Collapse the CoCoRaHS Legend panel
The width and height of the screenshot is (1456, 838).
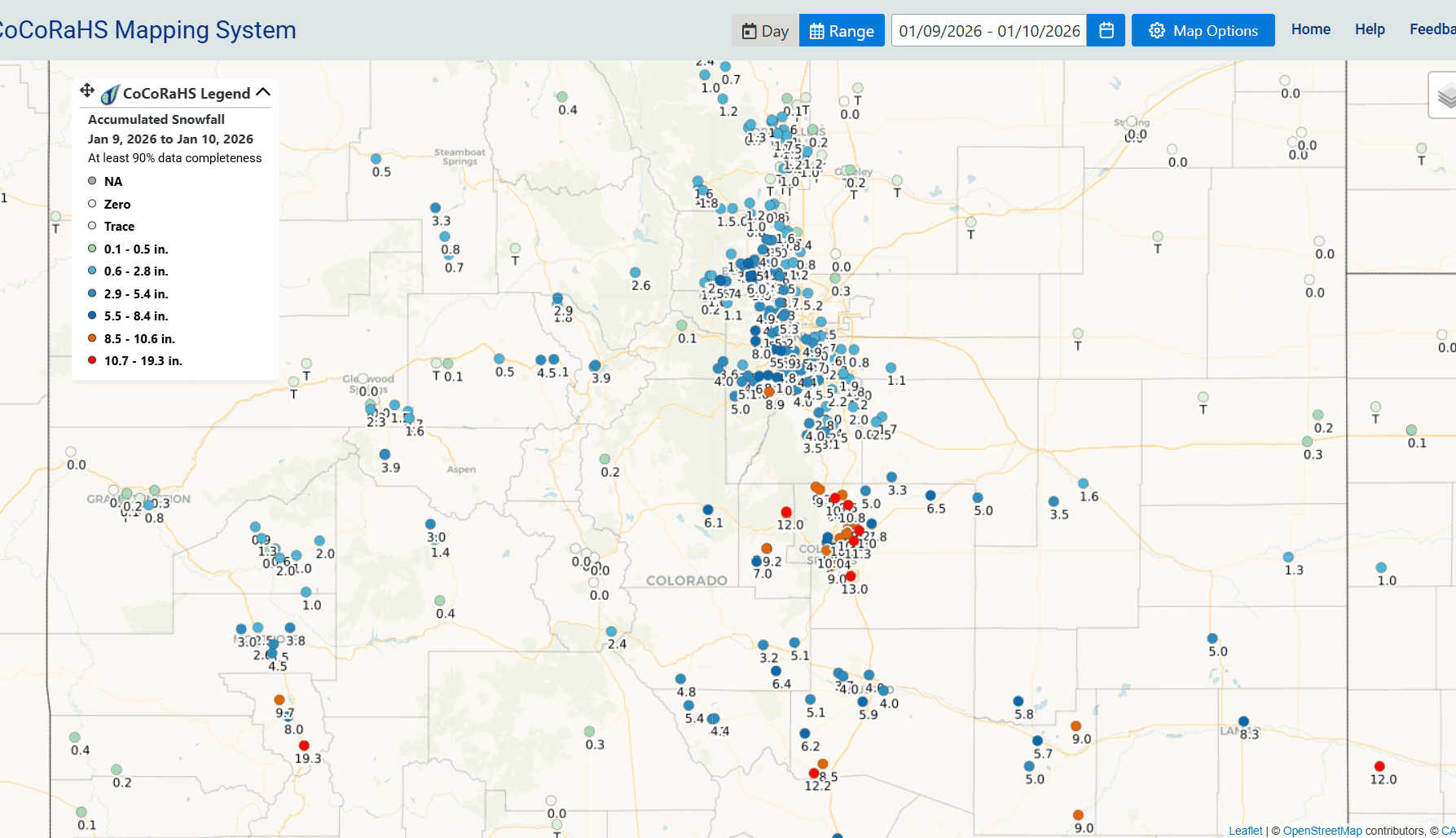pos(263,92)
